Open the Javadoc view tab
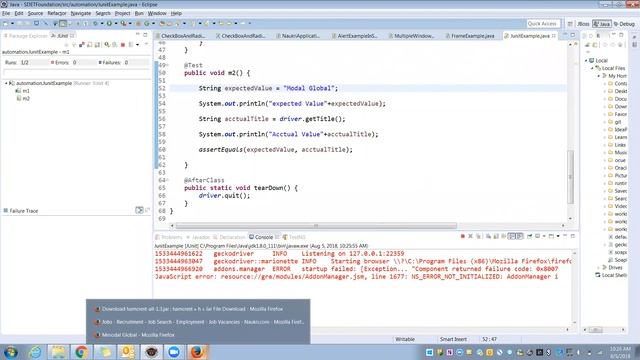Viewport: 640px width, 360px height. [198, 237]
